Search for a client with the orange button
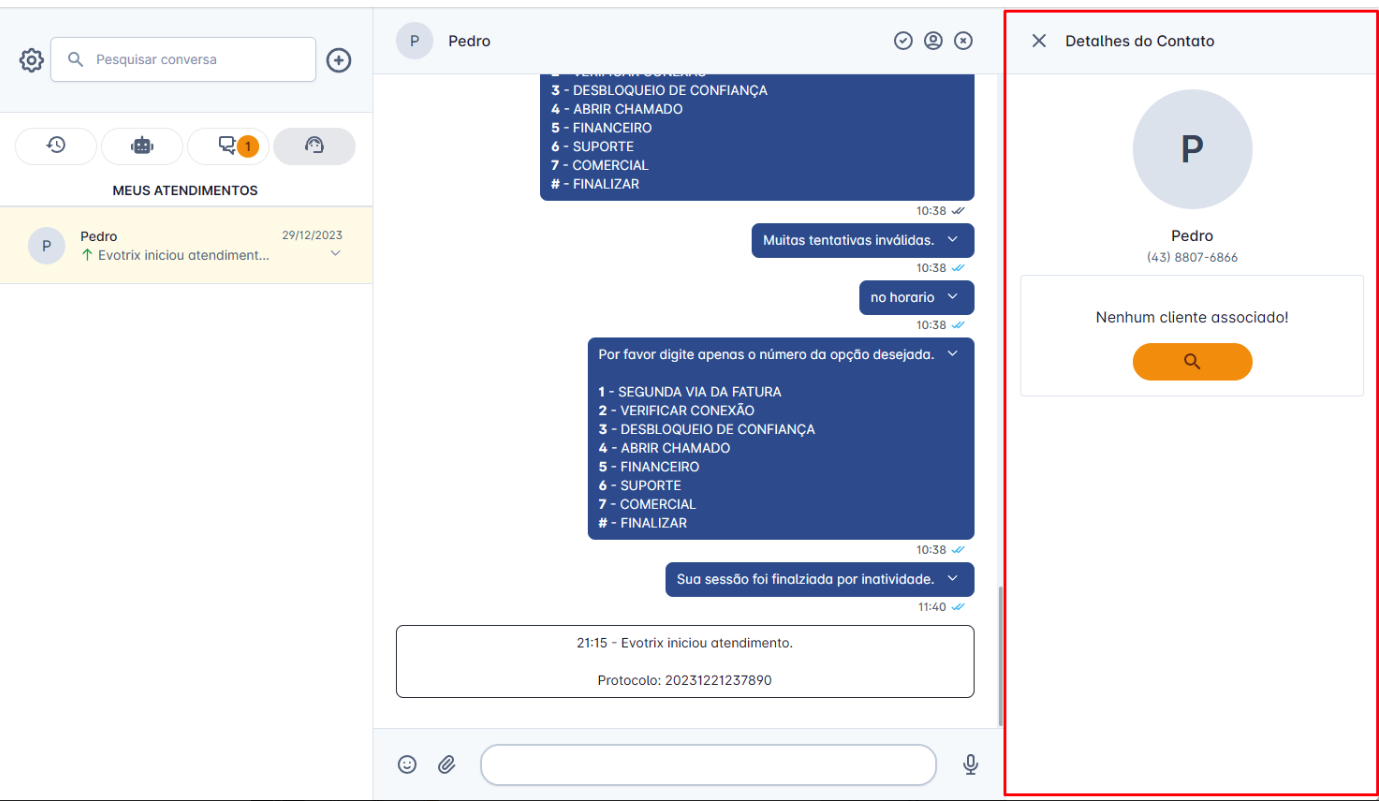This screenshot has height=801, width=1379. [x=1192, y=361]
